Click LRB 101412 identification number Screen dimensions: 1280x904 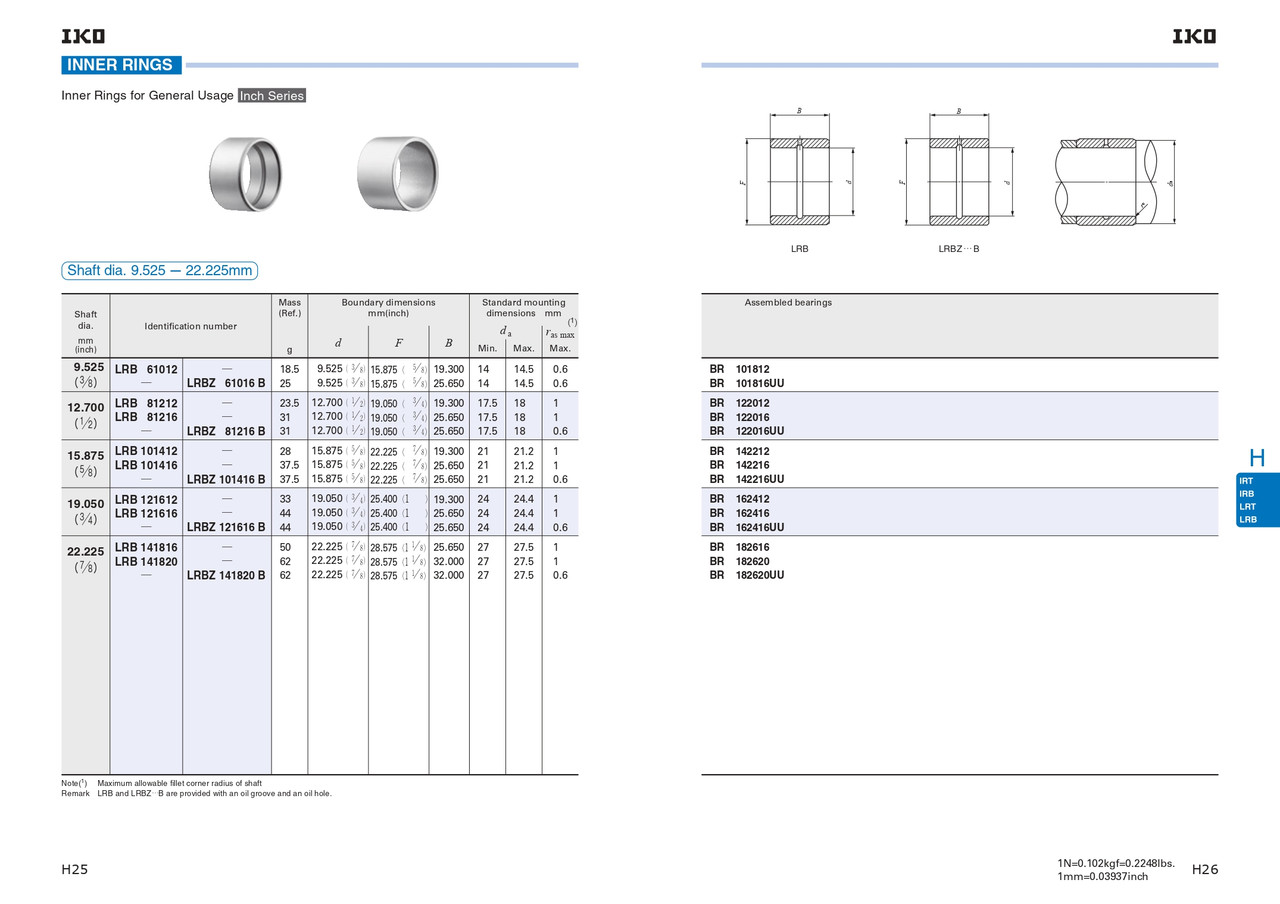tap(146, 451)
